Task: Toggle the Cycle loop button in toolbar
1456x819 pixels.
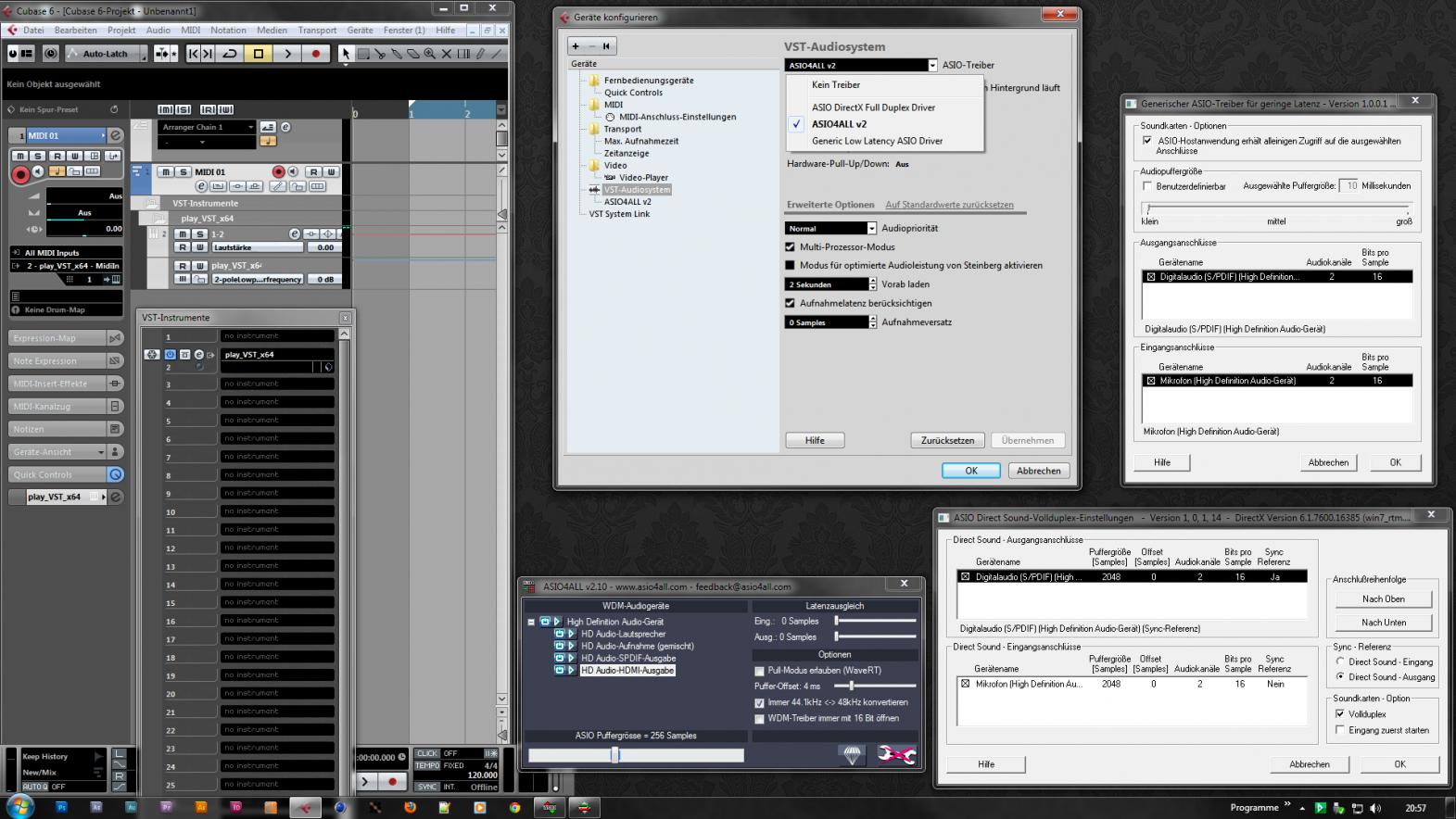Action: (230, 54)
